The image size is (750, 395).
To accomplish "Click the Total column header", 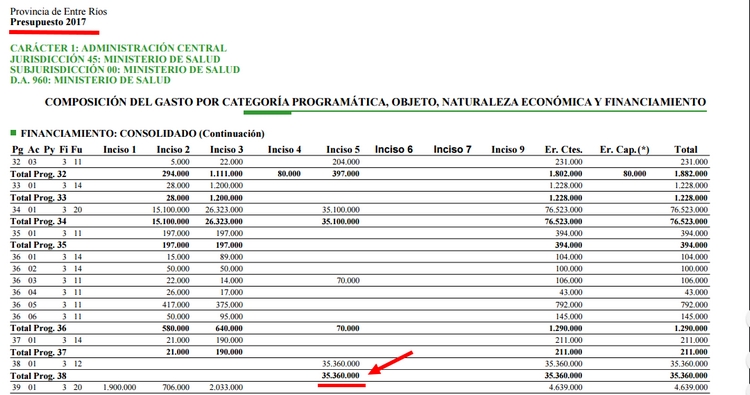I will click(686, 150).
